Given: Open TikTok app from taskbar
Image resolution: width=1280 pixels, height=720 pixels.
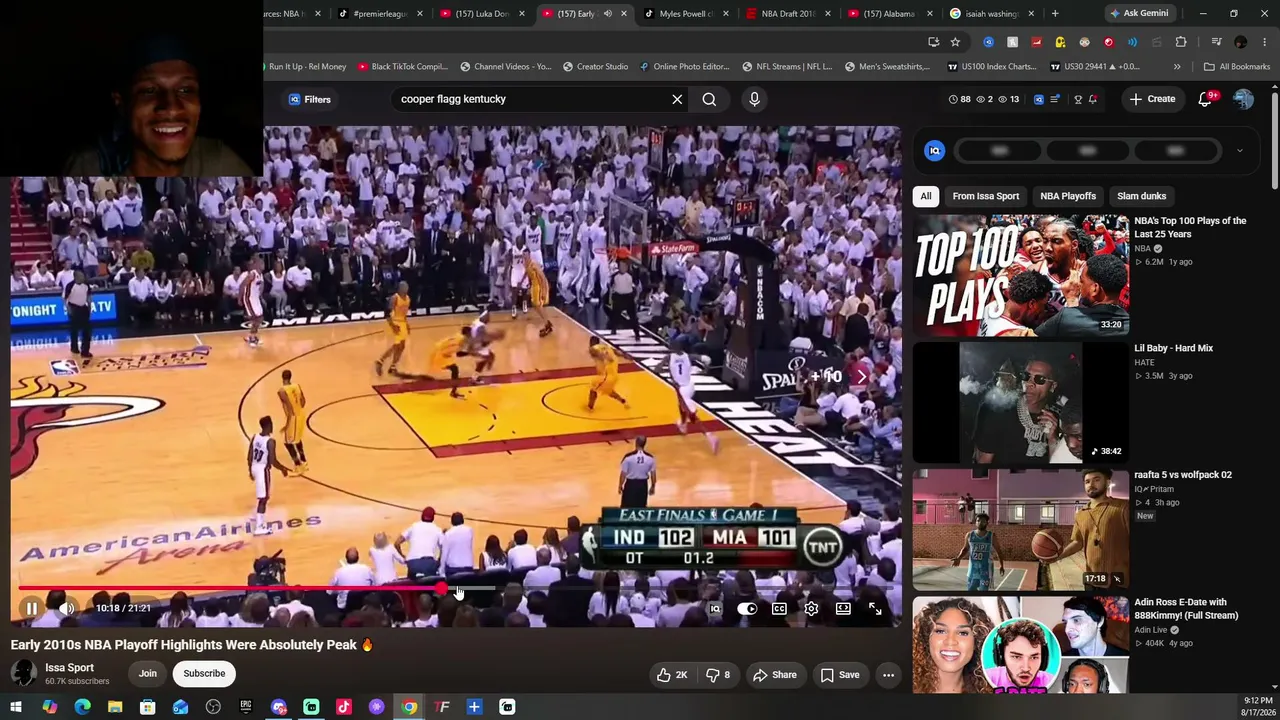Looking at the screenshot, I should pyautogui.click(x=344, y=707).
